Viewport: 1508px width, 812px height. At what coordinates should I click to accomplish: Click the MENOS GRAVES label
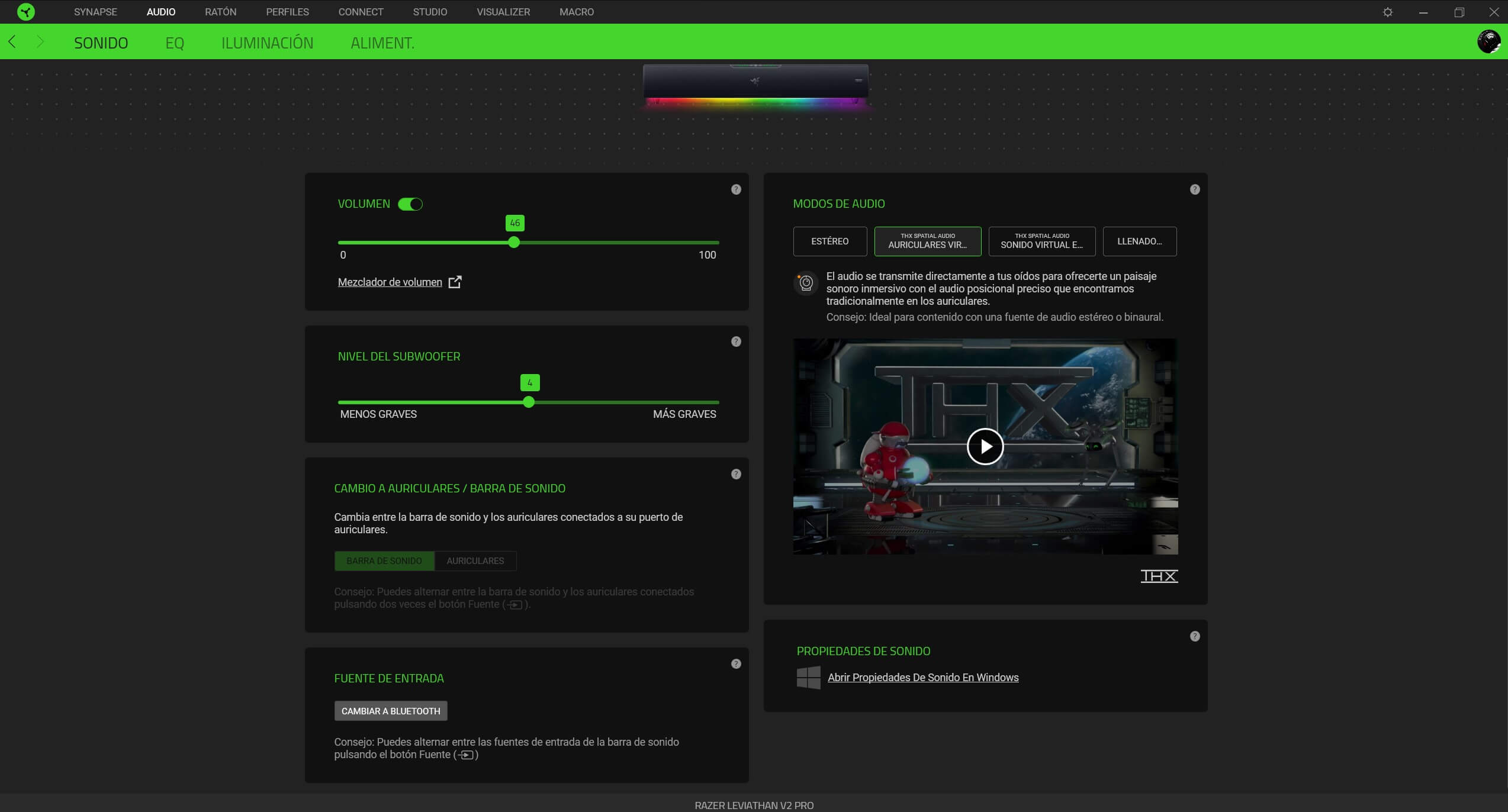[378, 414]
